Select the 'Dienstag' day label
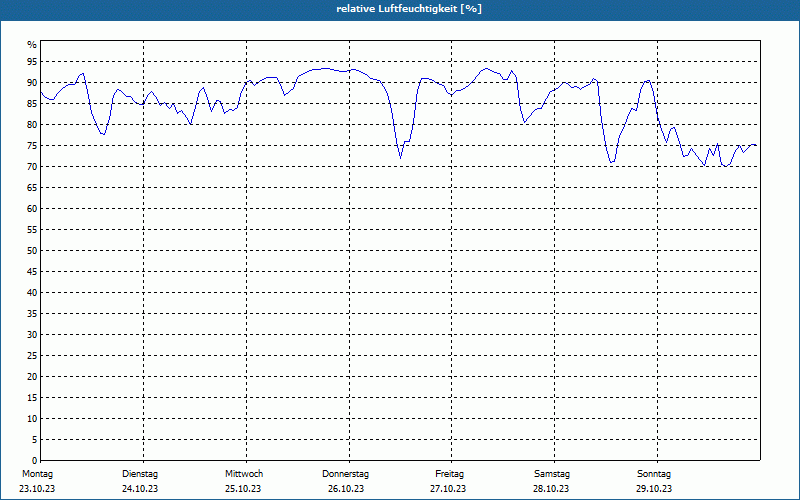Image resolution: width=800 pixels, height=500 pixels. pyautogui.click(x=140, y=474)
